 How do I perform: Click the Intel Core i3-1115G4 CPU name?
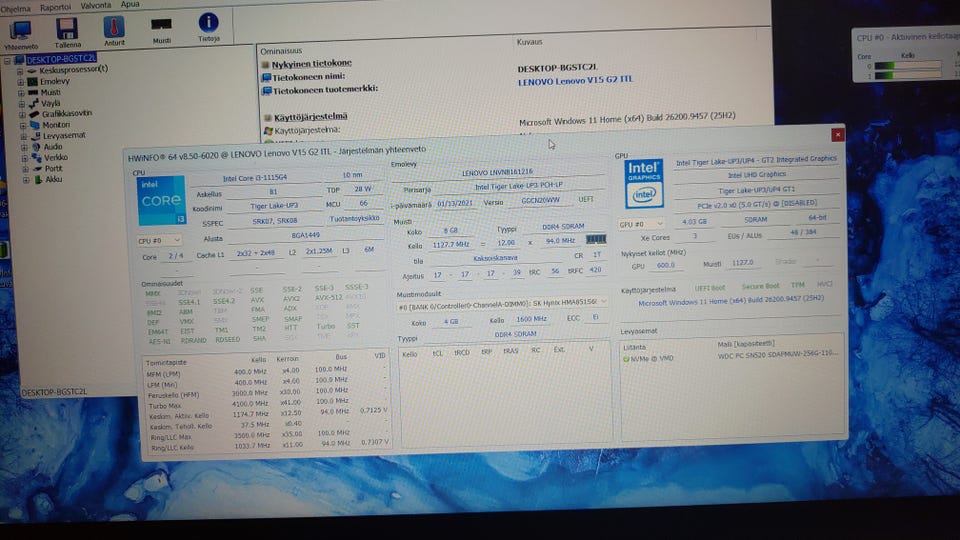(255, 178)
